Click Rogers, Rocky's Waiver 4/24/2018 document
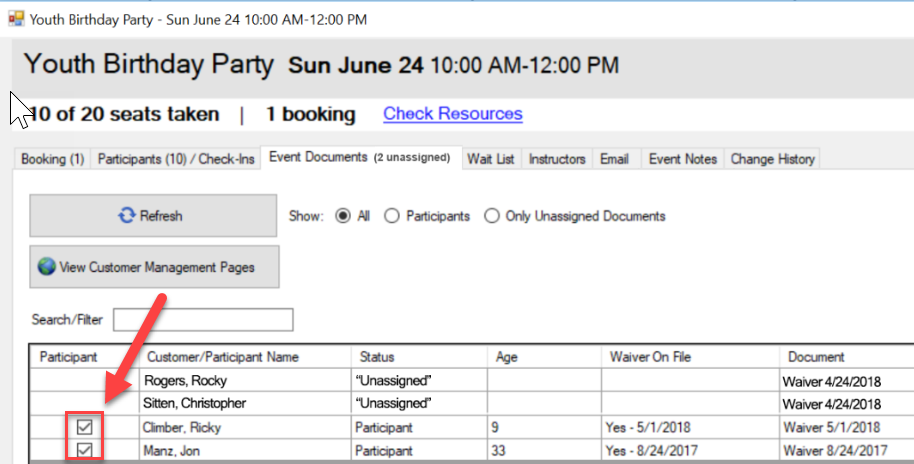914x464 pixels. (x=831, y=382)
